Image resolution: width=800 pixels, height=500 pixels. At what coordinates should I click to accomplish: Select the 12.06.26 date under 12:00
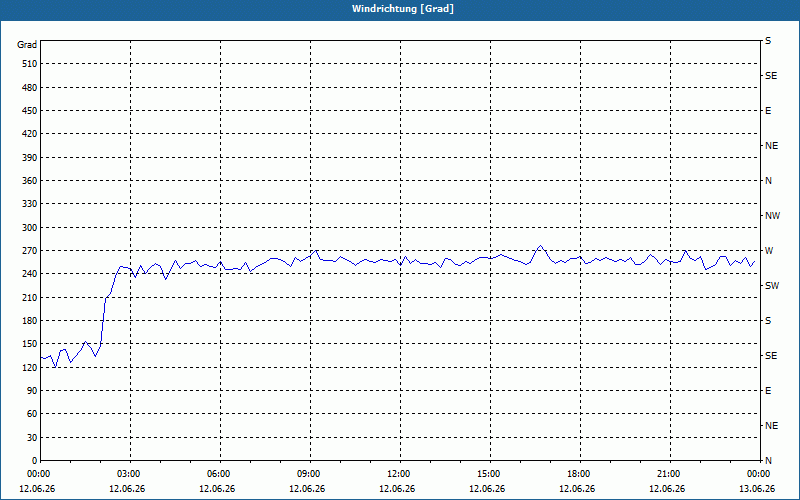(397, 489)
